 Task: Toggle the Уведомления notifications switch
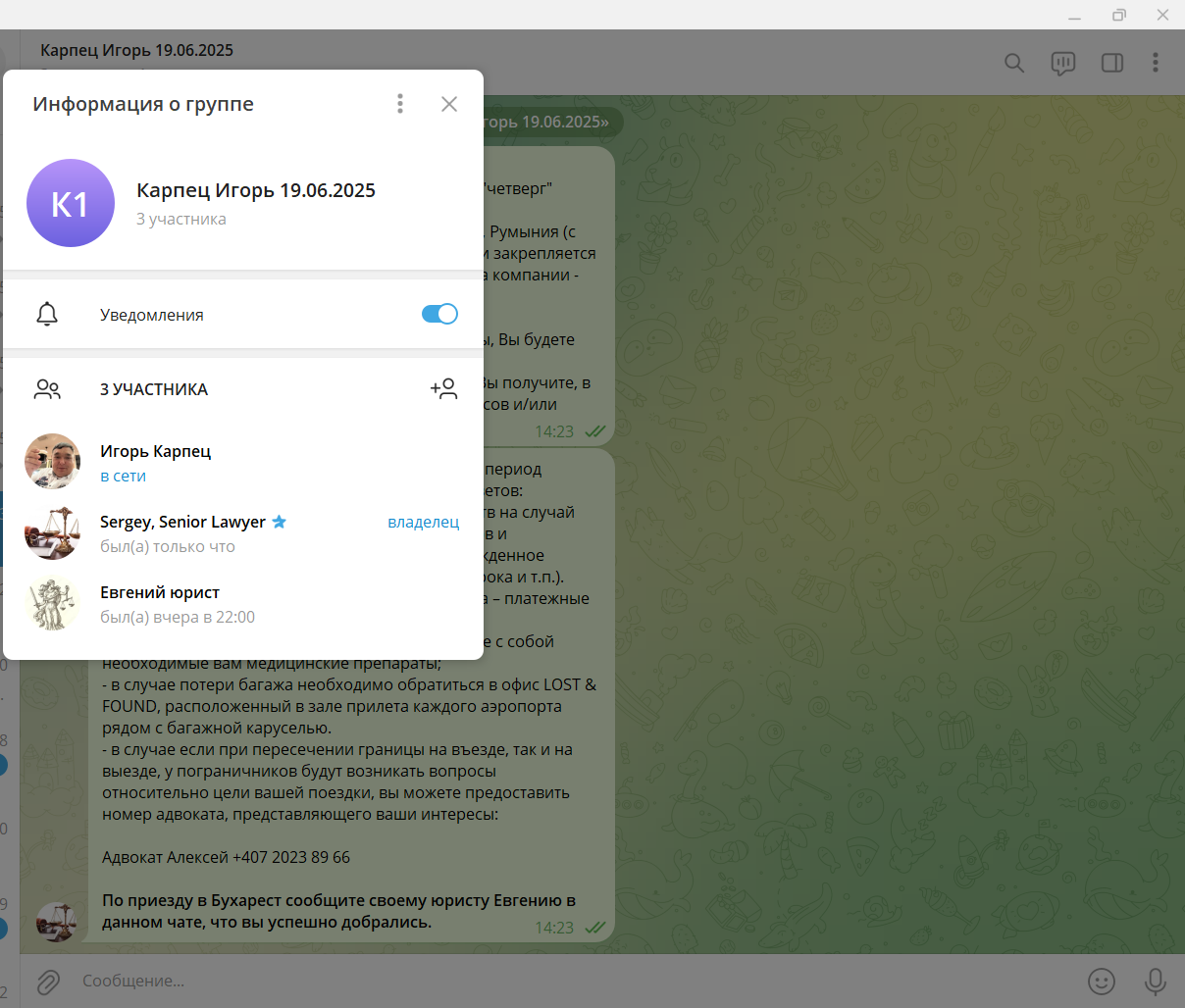pos(439,314)
